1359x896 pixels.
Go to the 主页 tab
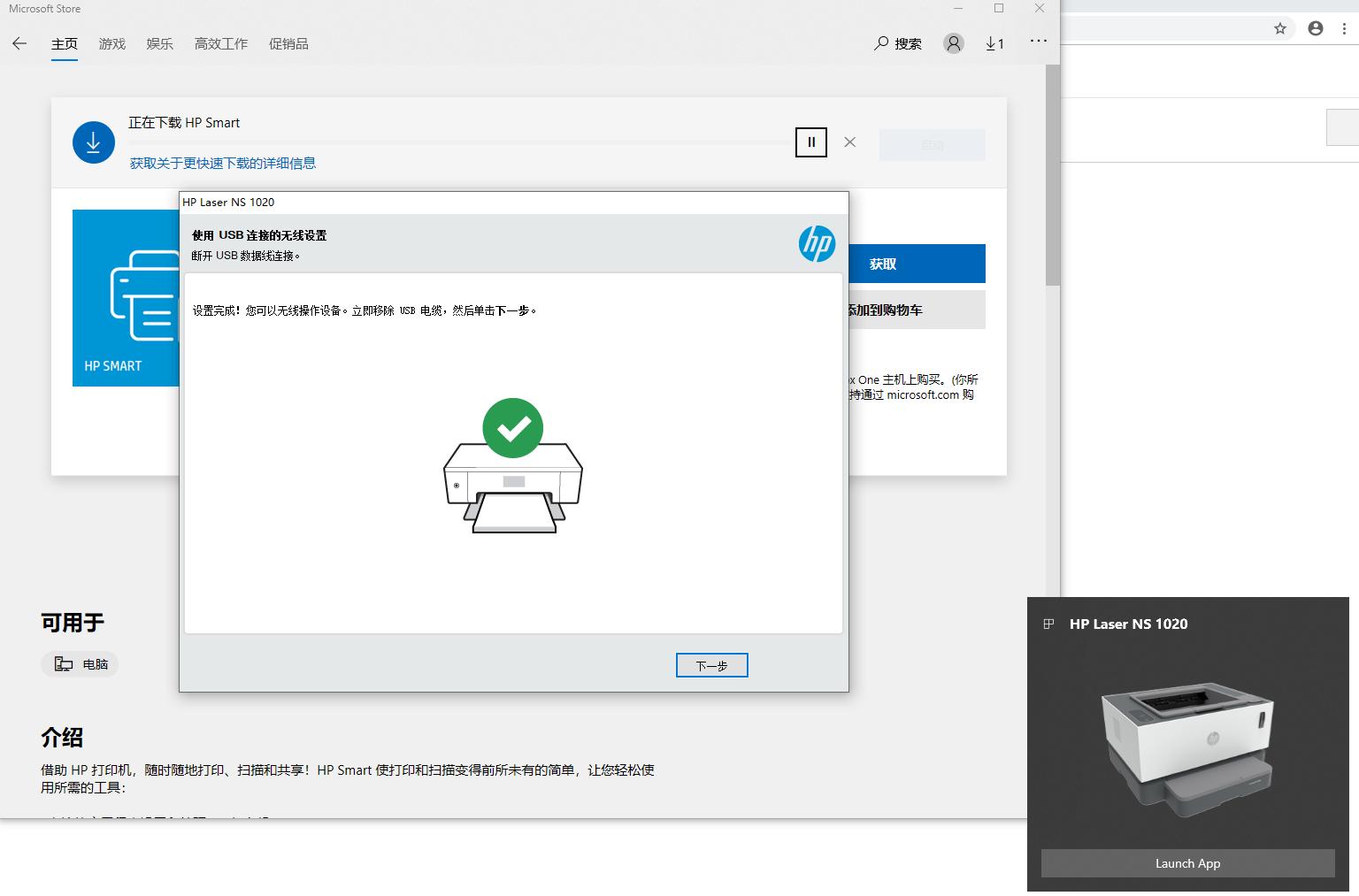pos(64,43)
